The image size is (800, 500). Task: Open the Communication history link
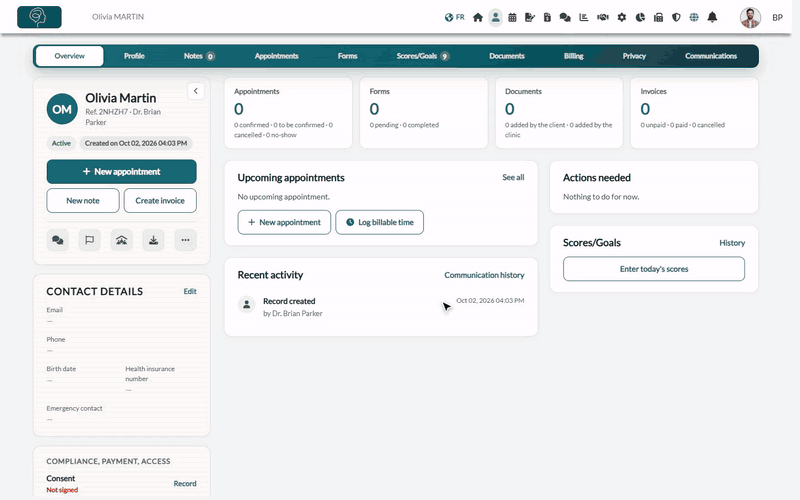tap(484, 275)
